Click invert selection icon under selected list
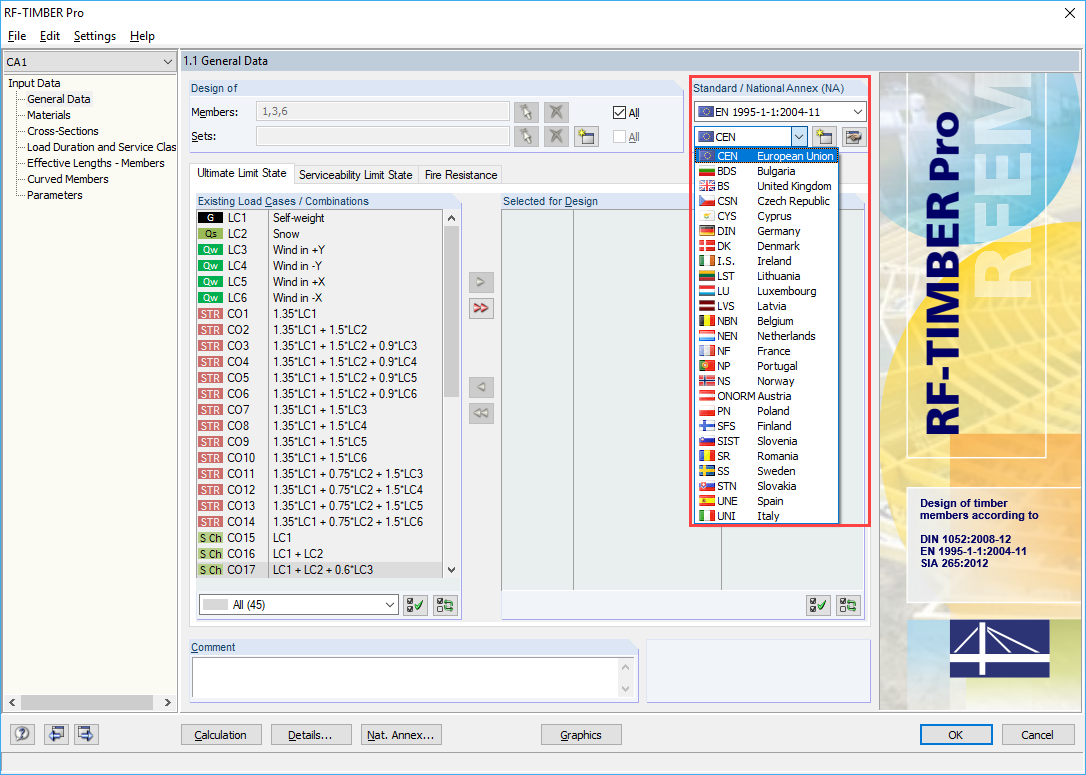This screenshot has height=775, width=1086. (x=848, y=605)
